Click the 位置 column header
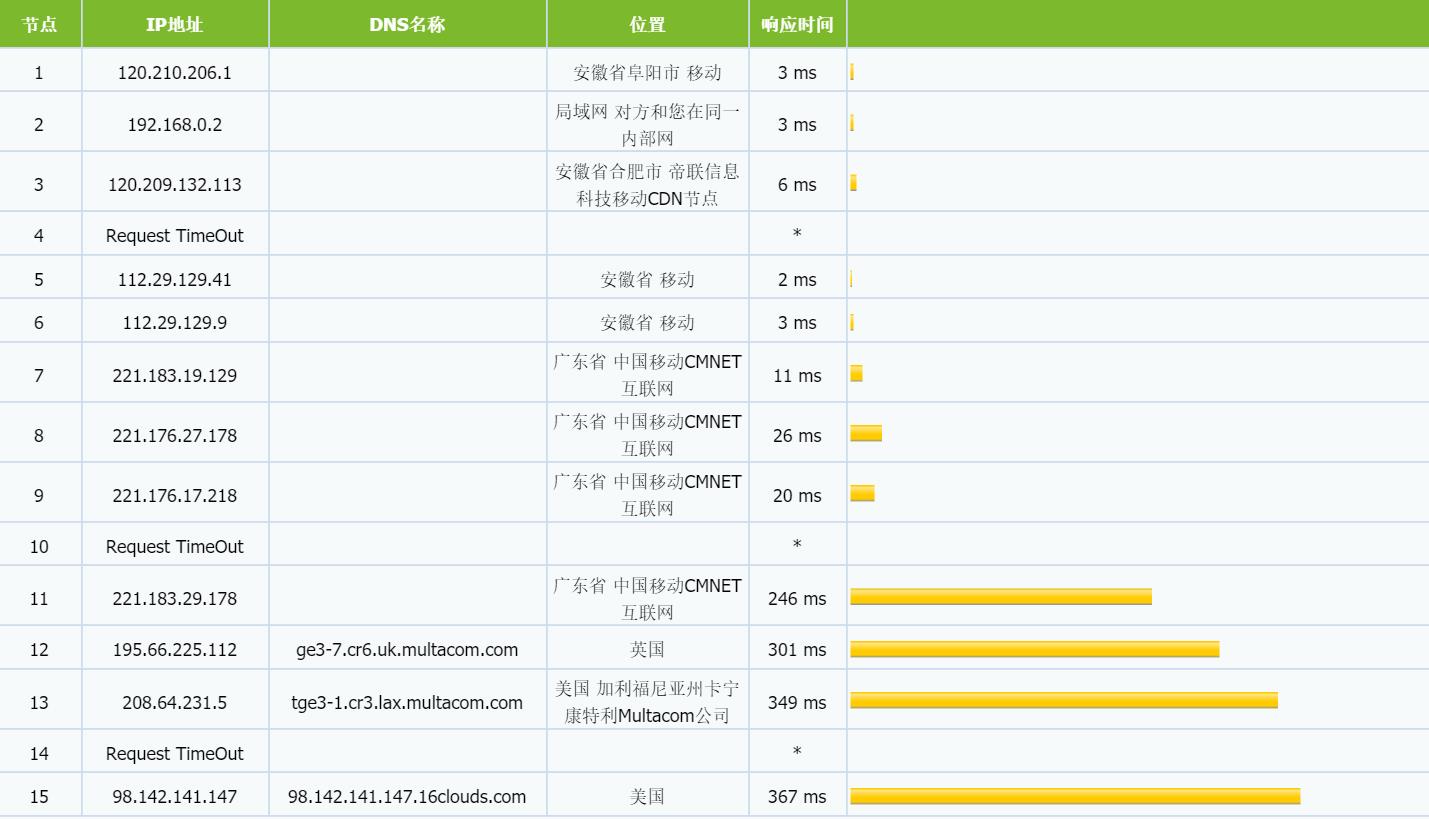 tap(647, 24)
